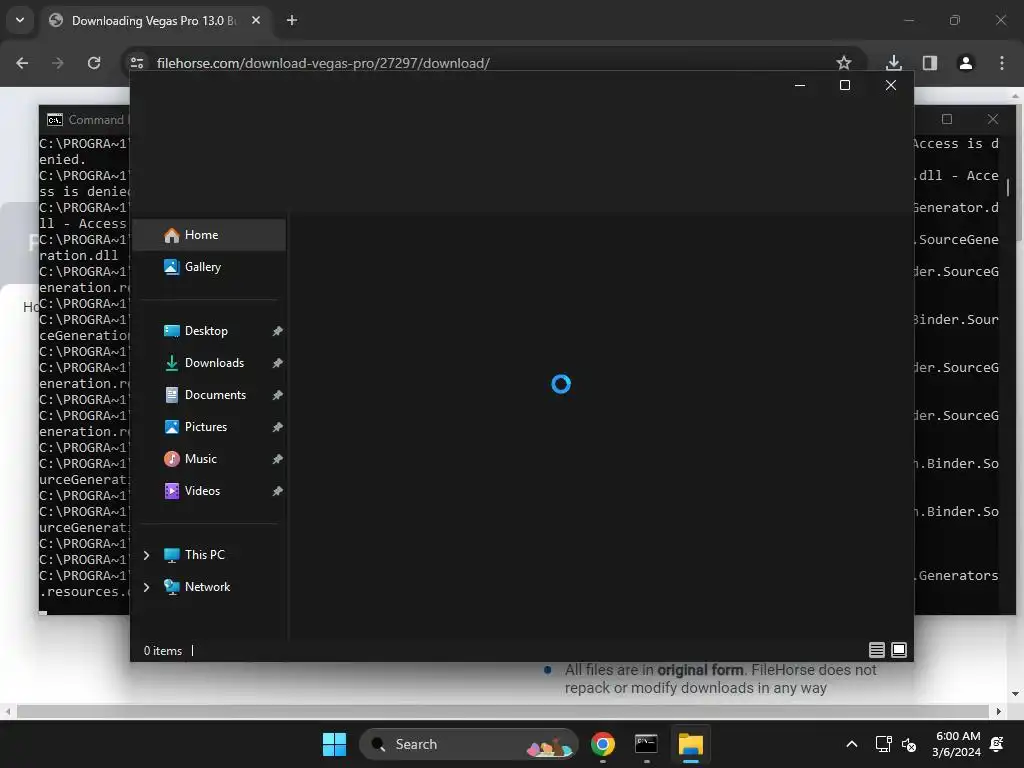Open File Explorer from the taskbar
The height and width of the screenshot is (768, 1024).
click(690, 744)
